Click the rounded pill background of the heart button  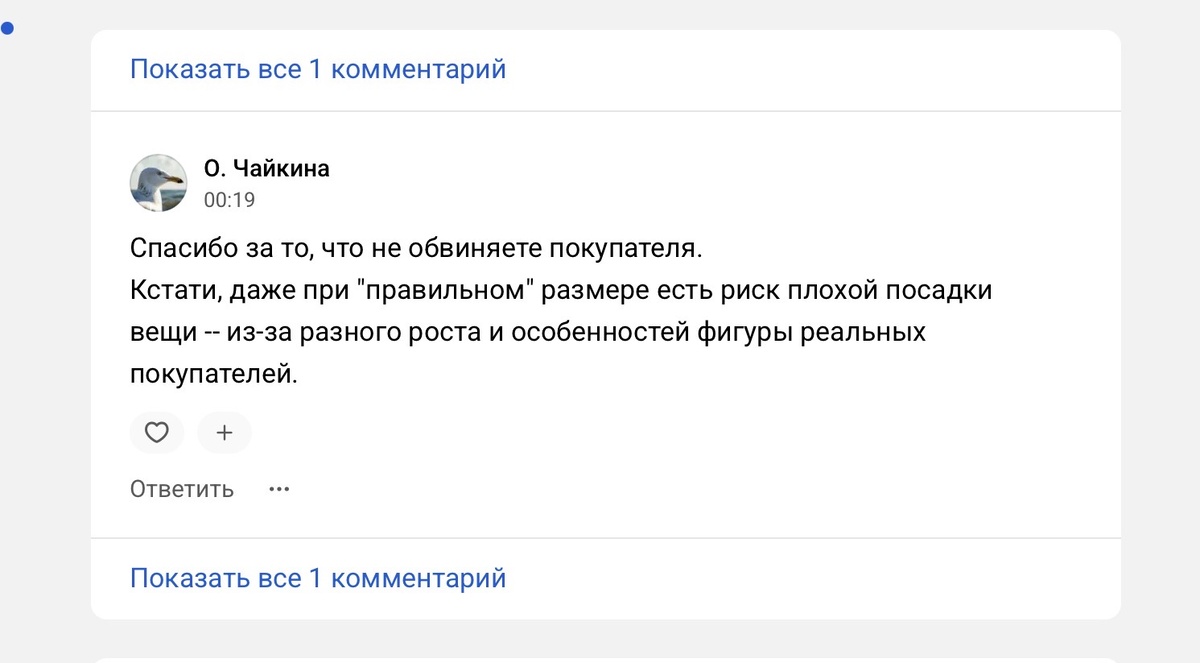[x=157, y=432]
